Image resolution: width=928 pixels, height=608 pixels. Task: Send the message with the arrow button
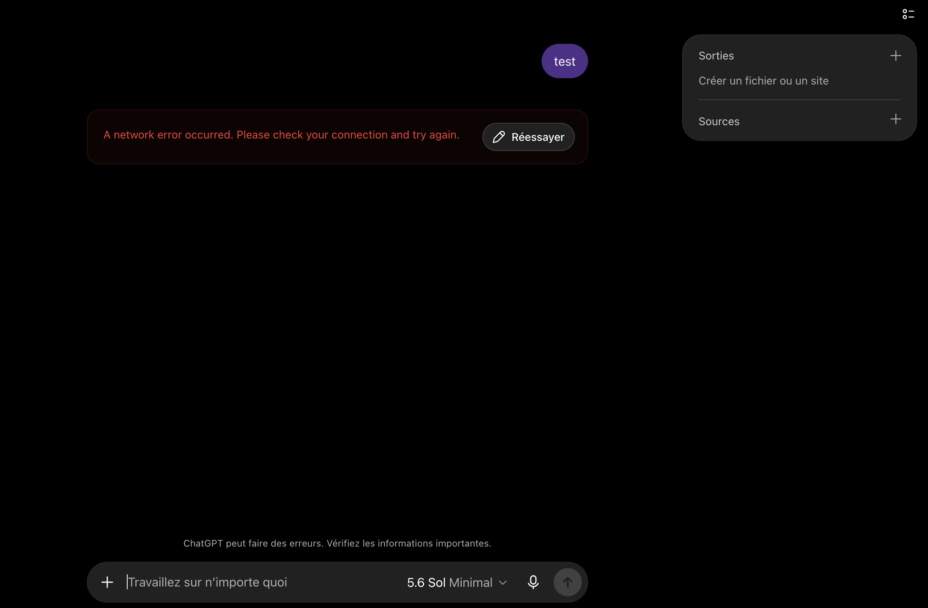click(567, 582)
